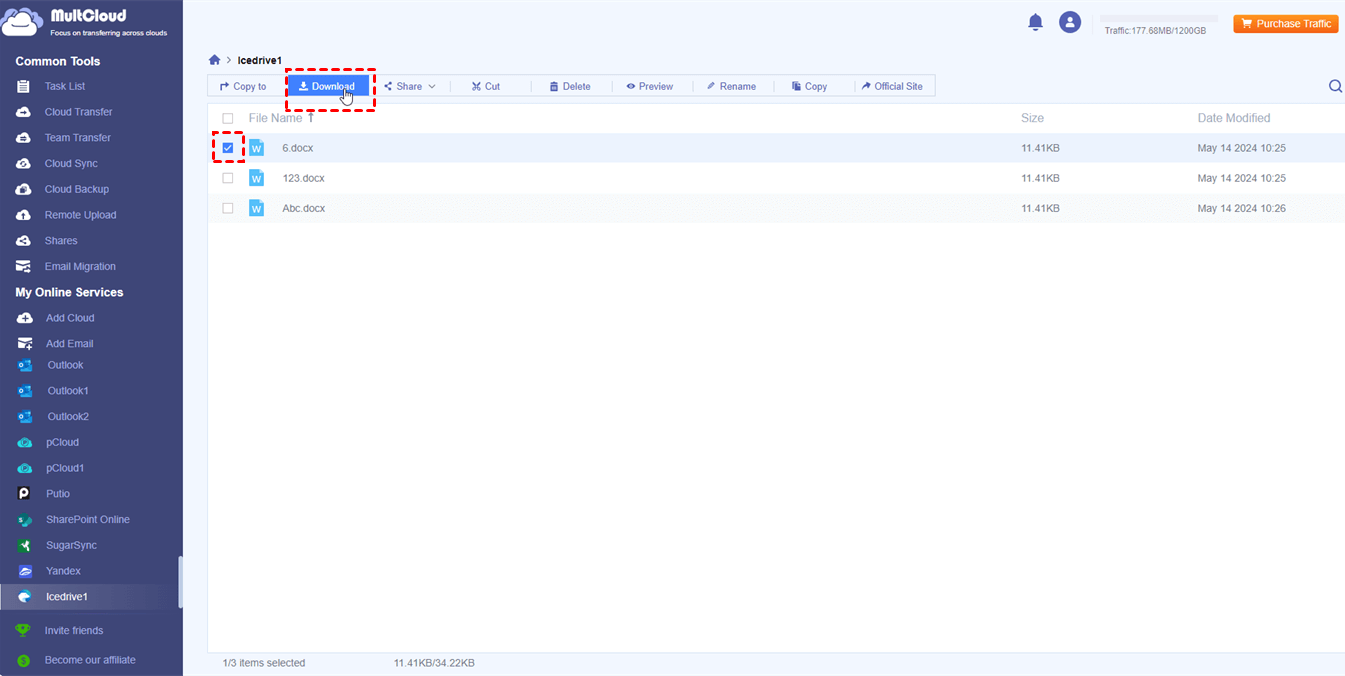
Task: Click Rename in toolbar
Action: point(731,87)
